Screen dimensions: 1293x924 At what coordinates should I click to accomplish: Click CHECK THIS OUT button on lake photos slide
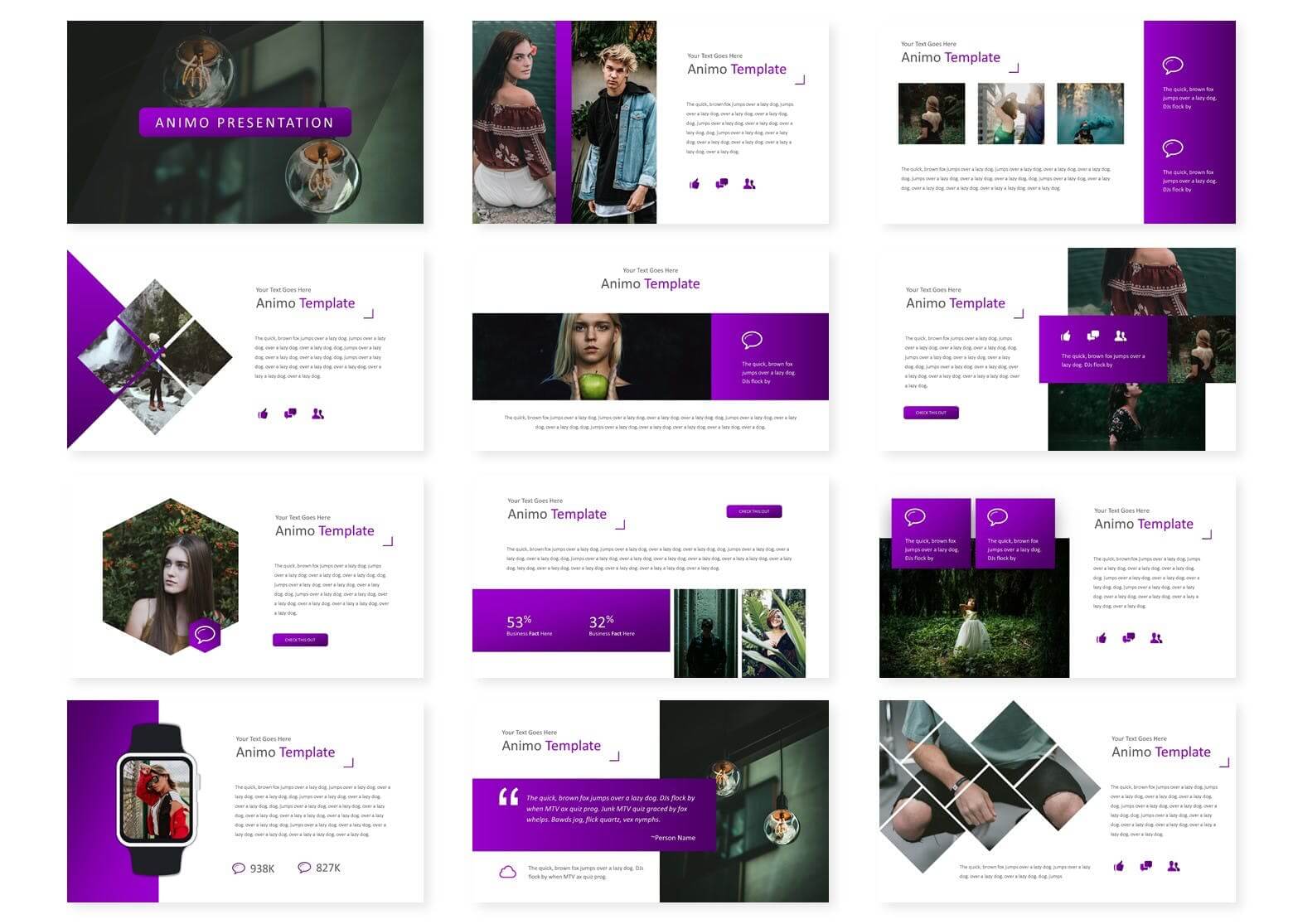click(x=931, y=413)
